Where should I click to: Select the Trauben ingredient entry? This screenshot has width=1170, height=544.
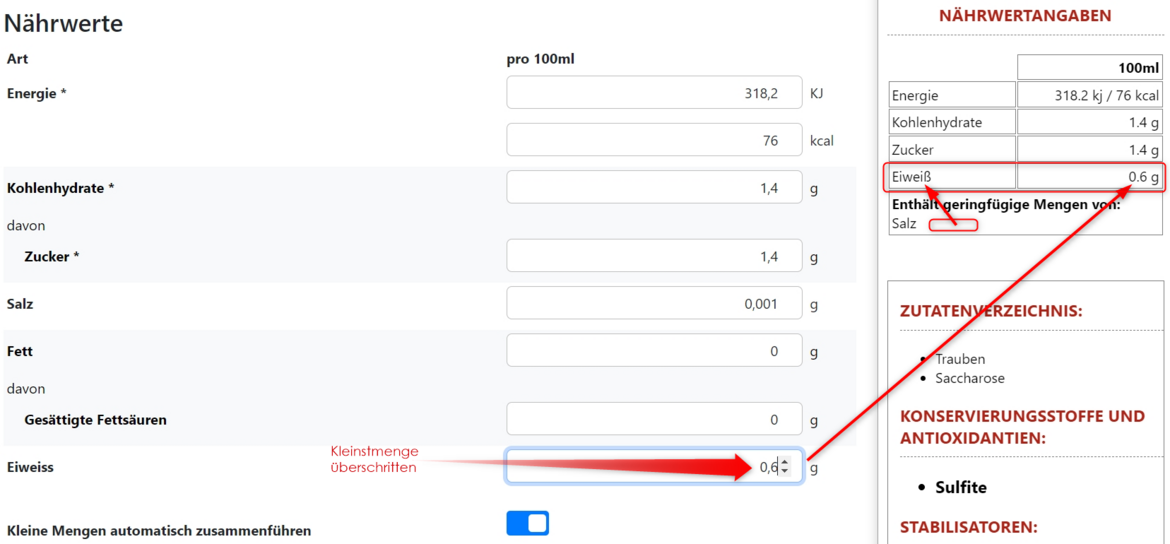pos(960,359)
